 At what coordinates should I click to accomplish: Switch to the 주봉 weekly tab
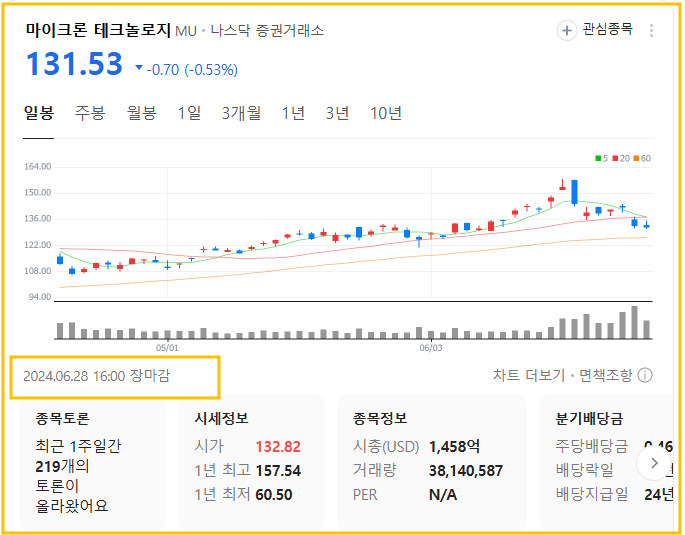[x=90, y=113]
